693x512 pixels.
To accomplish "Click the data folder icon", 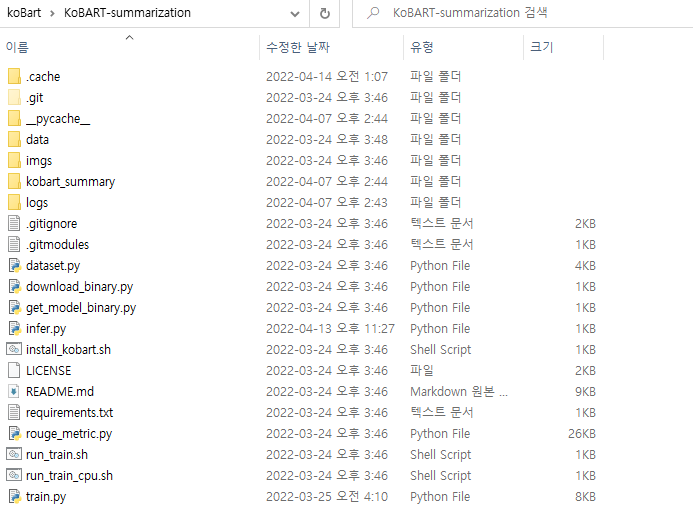I will coord(14,139).
